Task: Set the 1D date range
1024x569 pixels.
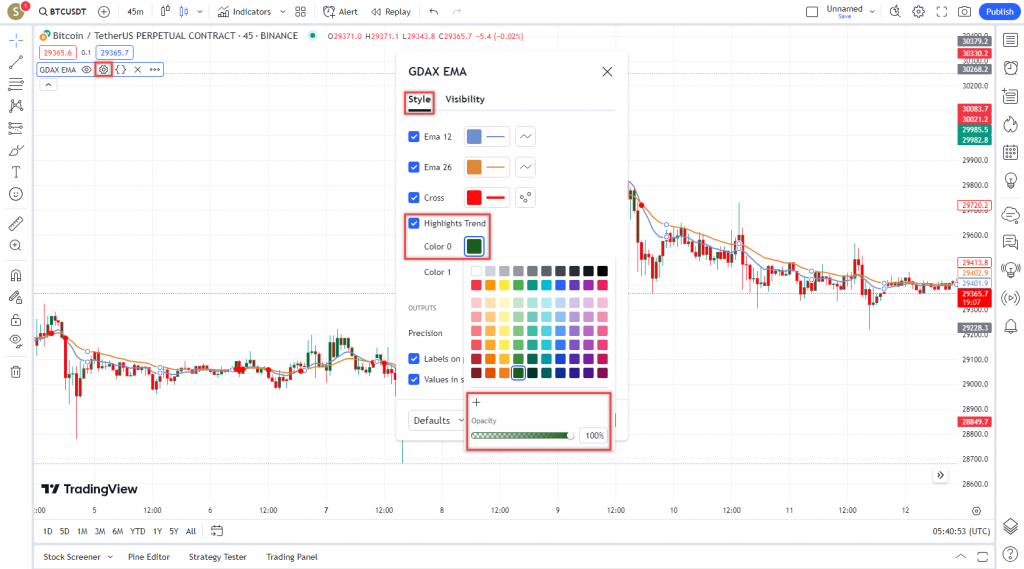Action: point(48,532)
